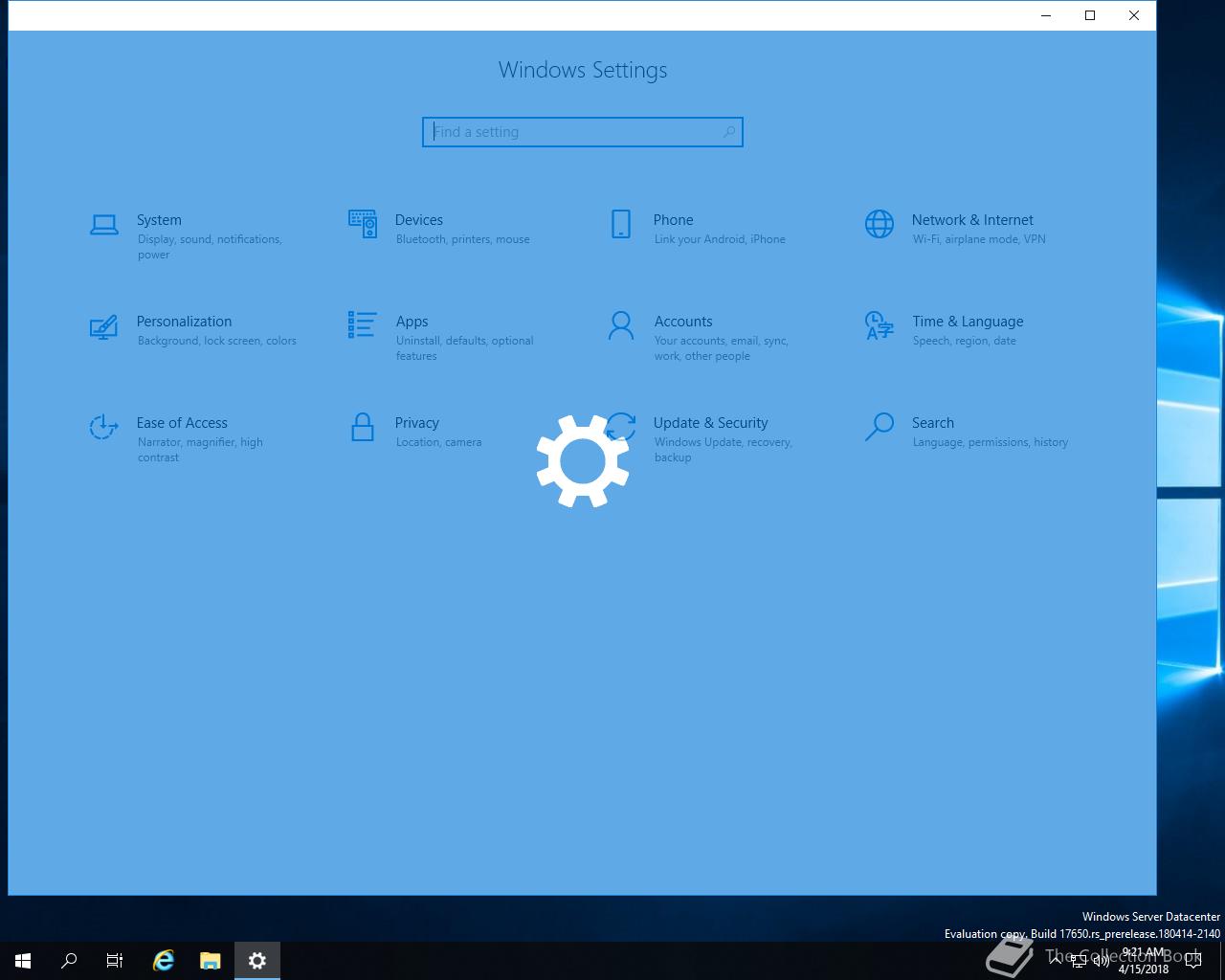Click 'Narrator, magnifier, high contrast' description

point(200,450)
